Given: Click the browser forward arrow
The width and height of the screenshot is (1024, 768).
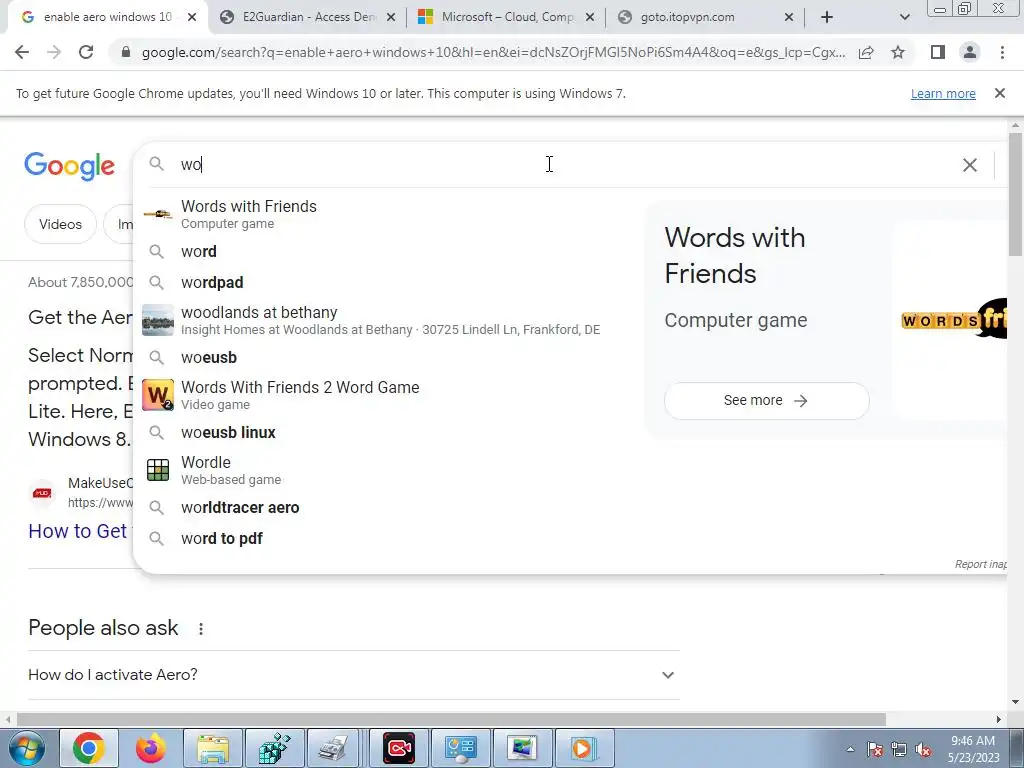Looking at the screenshot, I should [x=54, y=52].
